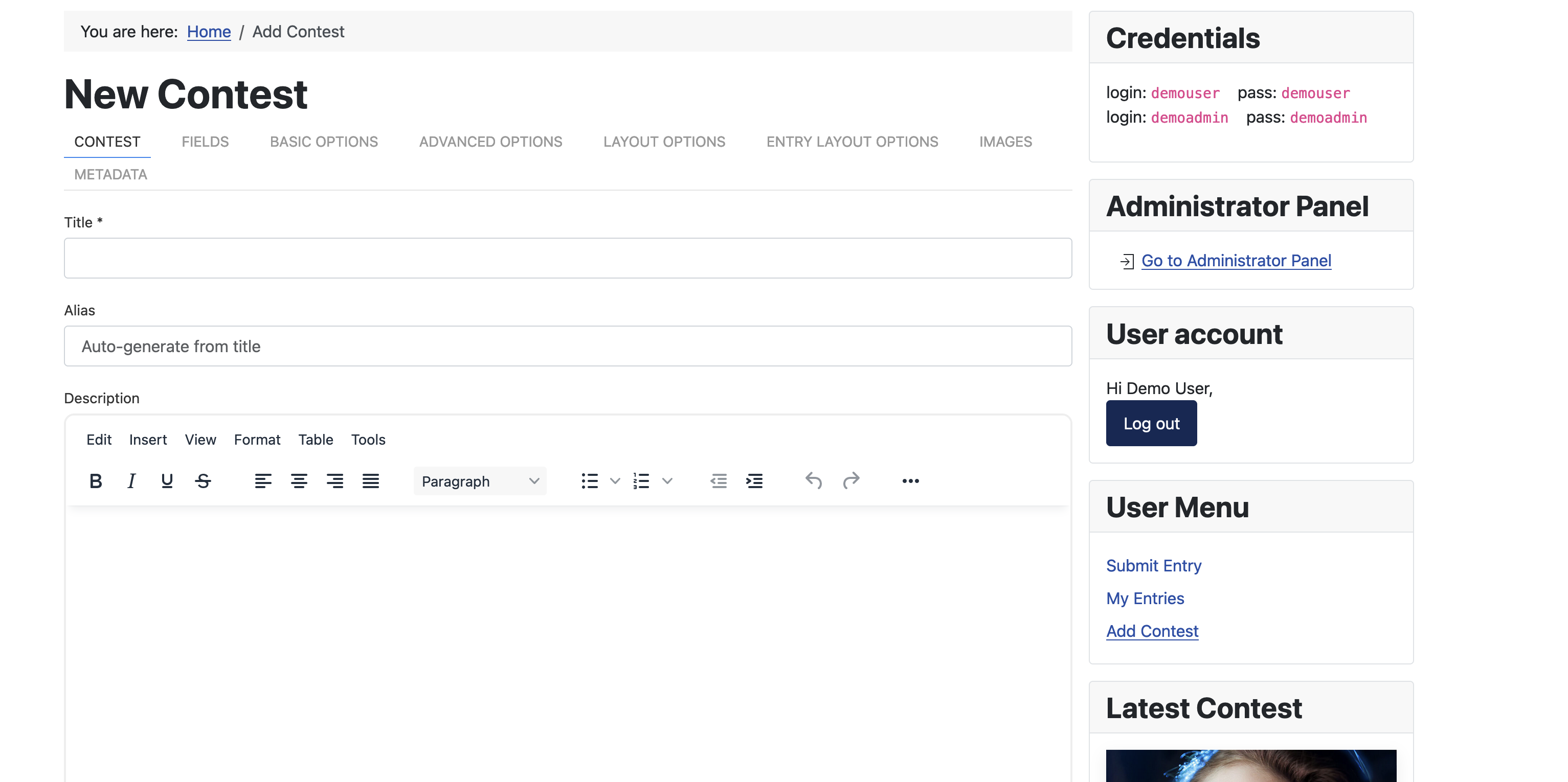Image resolution: width=1568 pixels, height=782 pixels.
Task: Toggle Italic formatting in editor toolbar
Action: [x=131, y=481]
